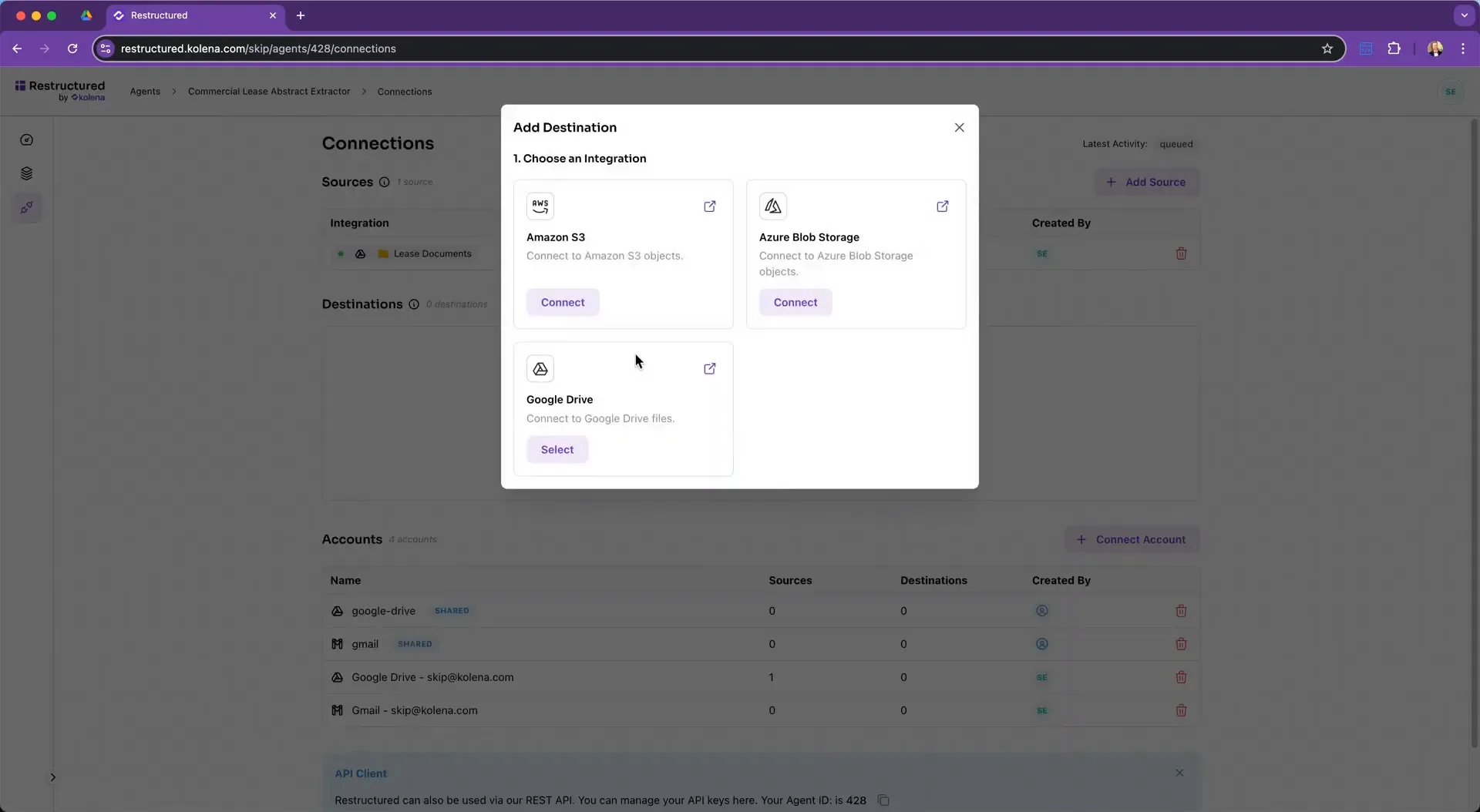Viewport: 1480px width, 812px height.
Task: Delete the google-drive account with trash icon
Action: pos(1182,610)
